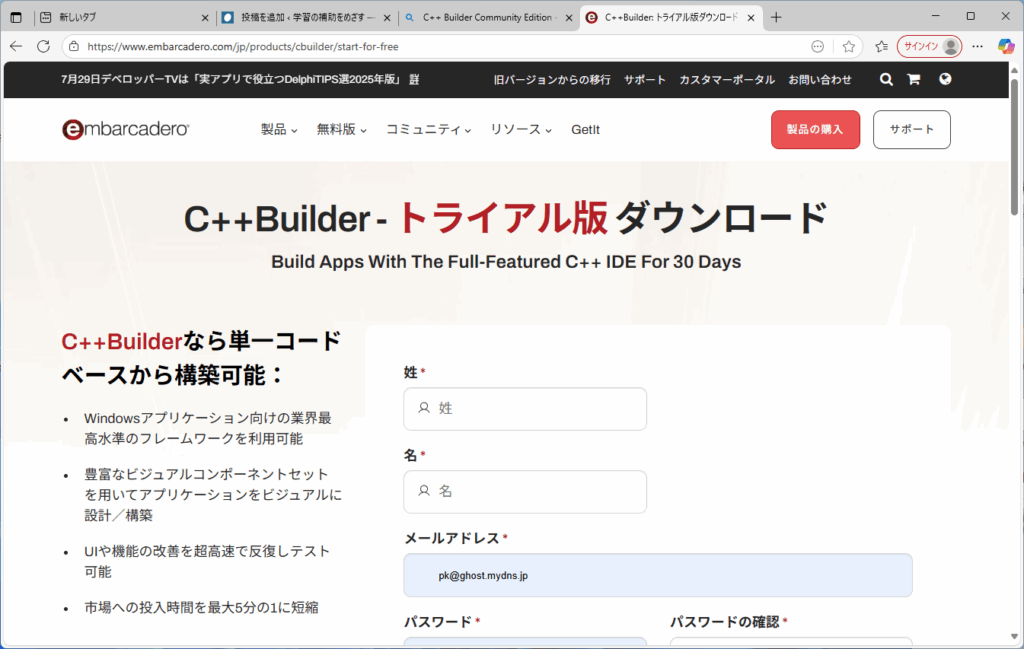Open a new browser tab with plus
The height and width of the screenshot is (649, 1024).
click(x=776, y=18)
